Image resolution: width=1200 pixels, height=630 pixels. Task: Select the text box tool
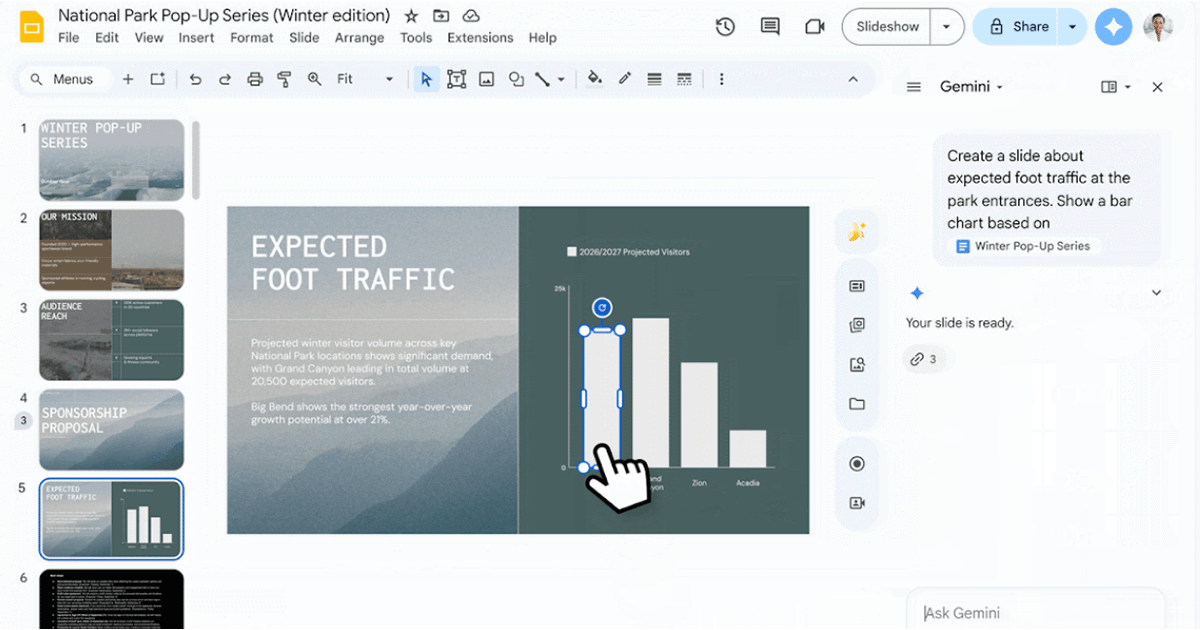(x=457, y=79)
